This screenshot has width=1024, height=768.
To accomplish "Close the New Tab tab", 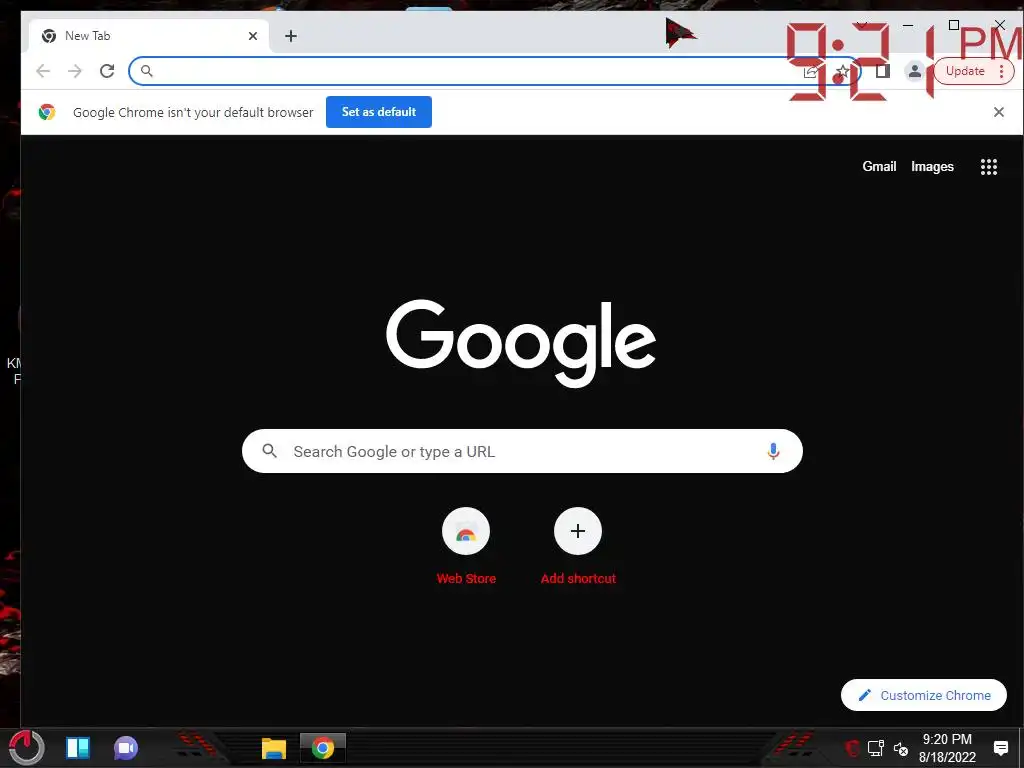I will pyautogui.click(x=253, y=36).
